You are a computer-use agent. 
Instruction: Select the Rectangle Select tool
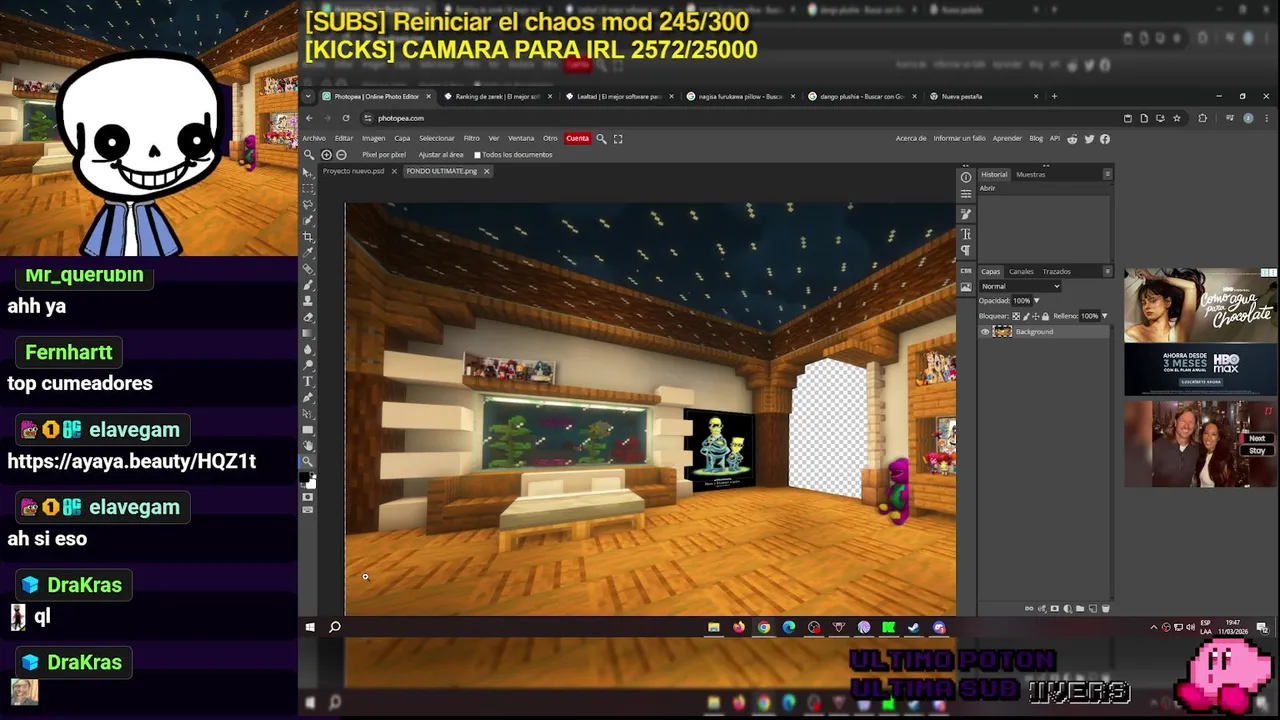(308, 188)
